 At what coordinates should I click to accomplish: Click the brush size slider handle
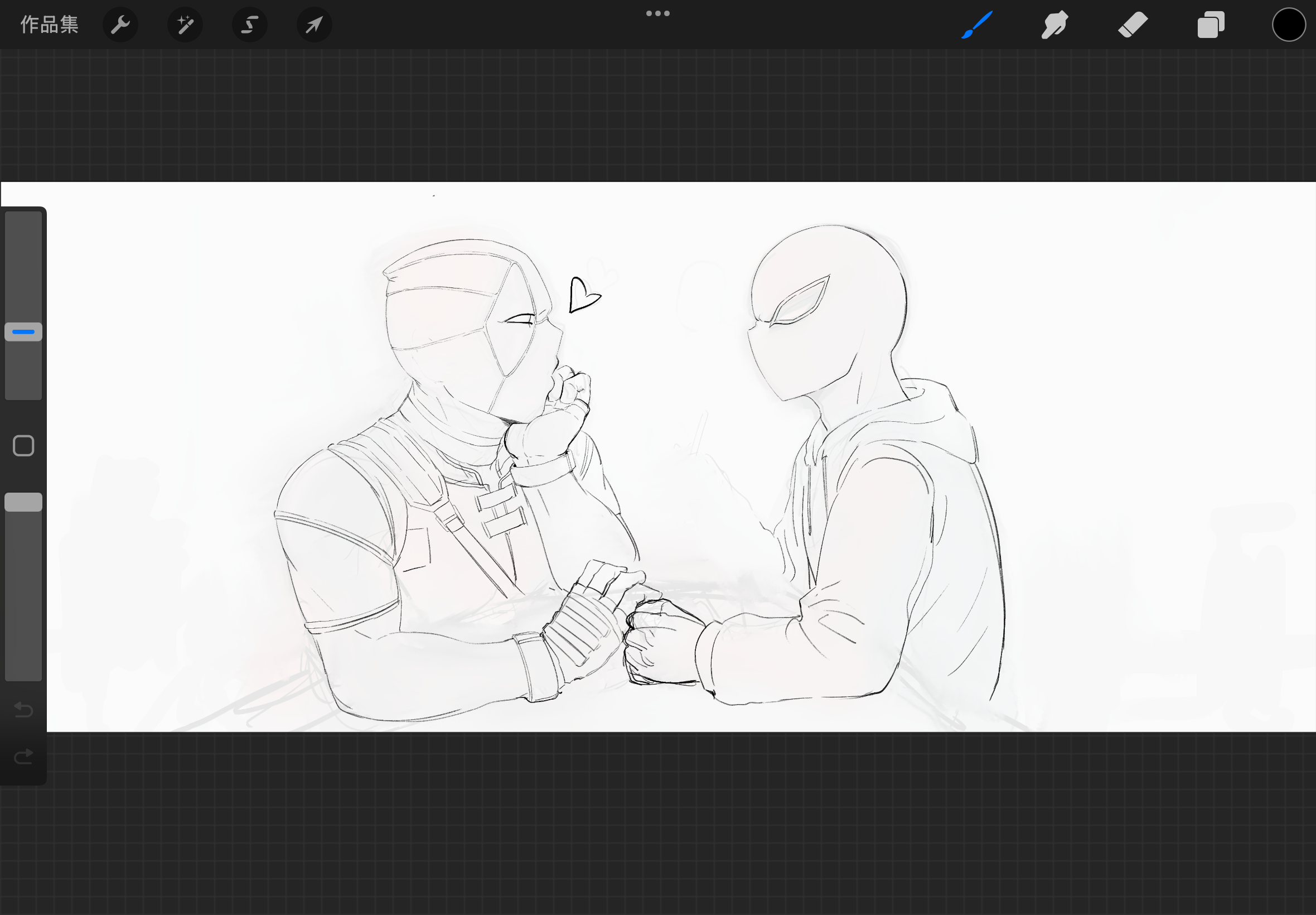[x=23, y=331]
